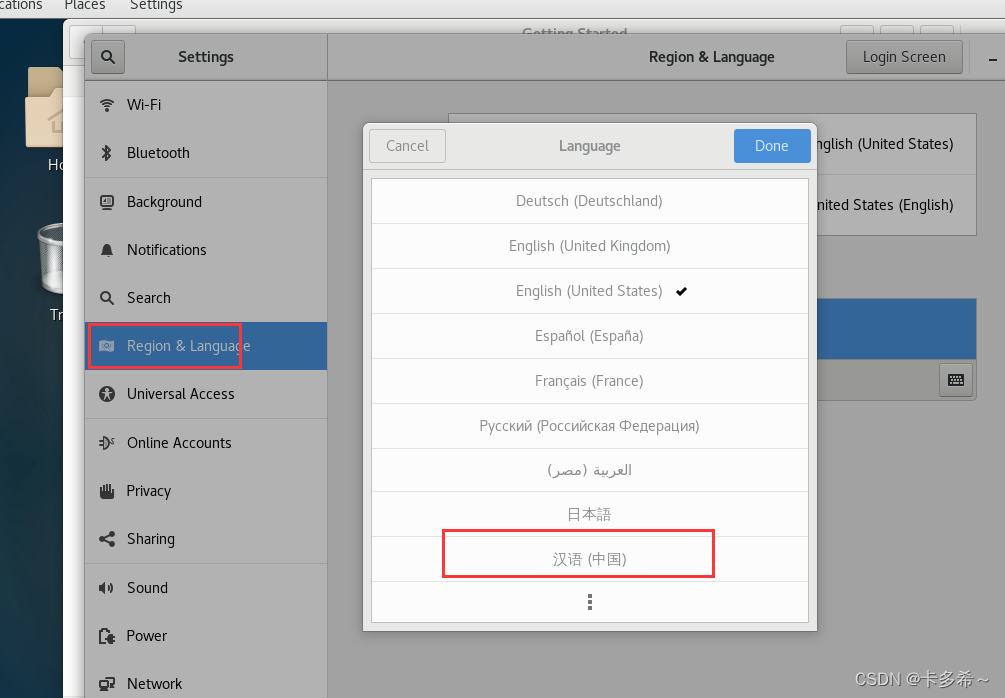Click the Online Accounts icon
Image resolution: width=1005 pixels, height=698 pixels.
[x=107, y=443]
